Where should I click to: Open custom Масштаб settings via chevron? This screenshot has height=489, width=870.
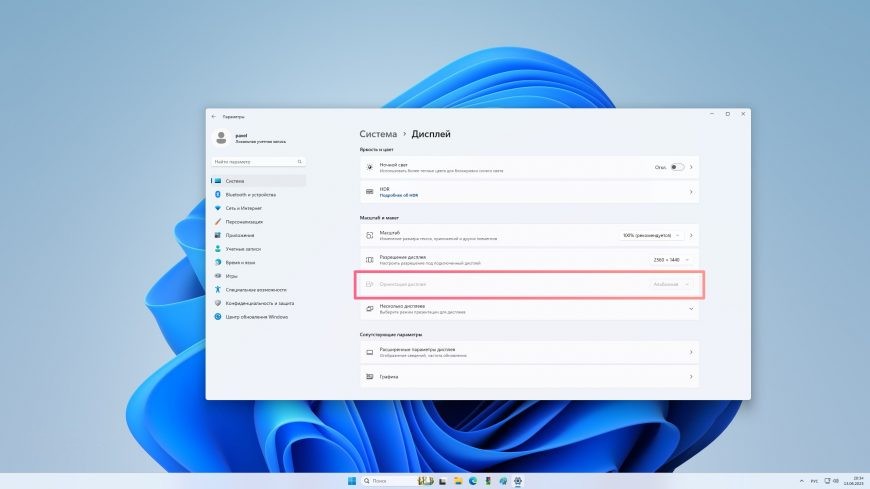691,235
